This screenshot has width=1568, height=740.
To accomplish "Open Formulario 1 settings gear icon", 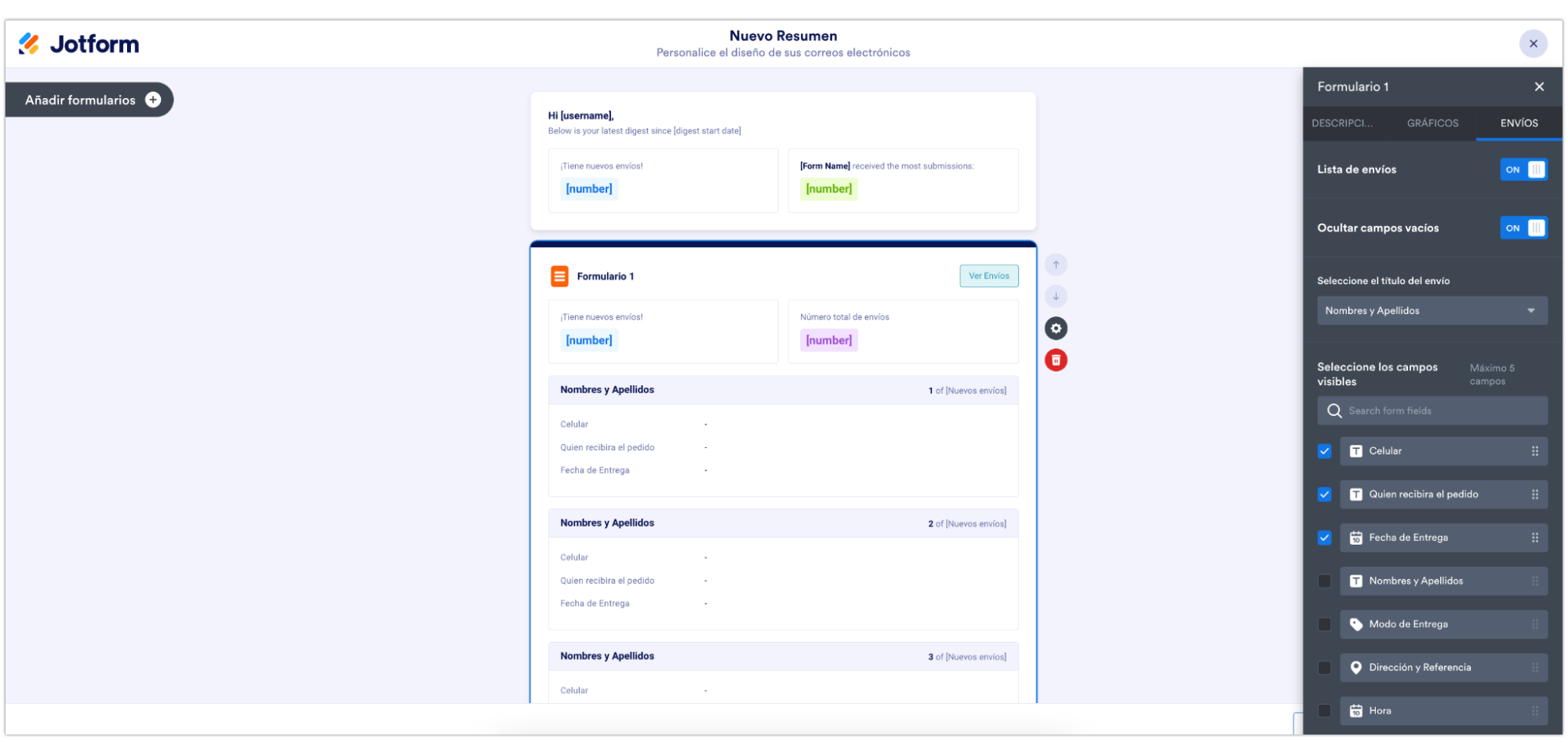I will 1056,329.
